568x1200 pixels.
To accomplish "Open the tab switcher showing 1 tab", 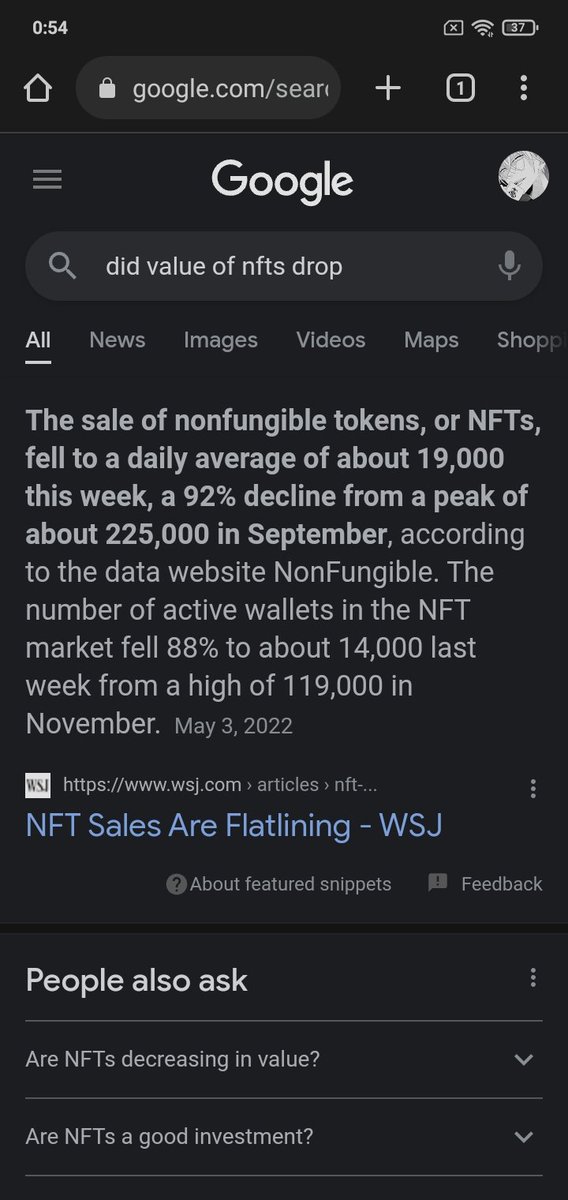I will click(x=459, y=89).
